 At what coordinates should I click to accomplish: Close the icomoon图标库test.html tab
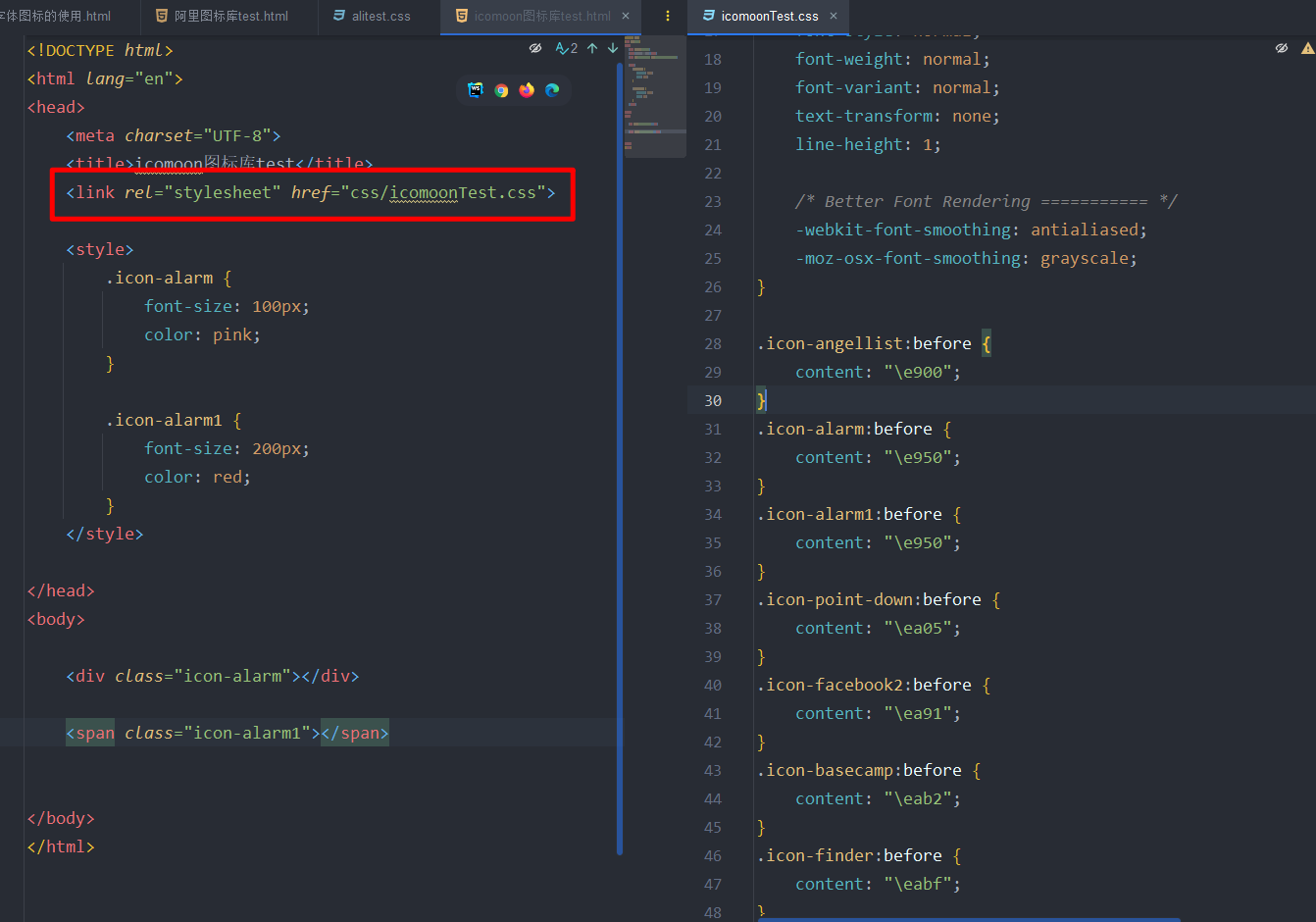click(x=626, y=16)
